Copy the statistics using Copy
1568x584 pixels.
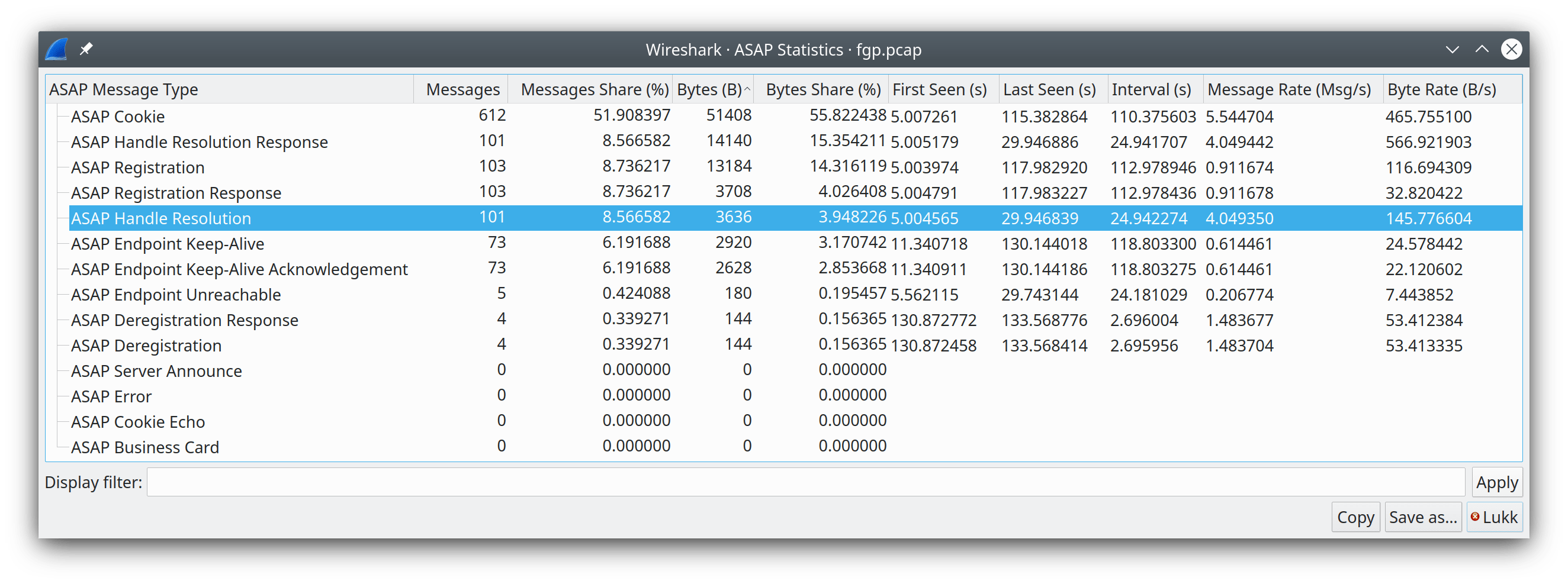click(x=1355, y=517)
